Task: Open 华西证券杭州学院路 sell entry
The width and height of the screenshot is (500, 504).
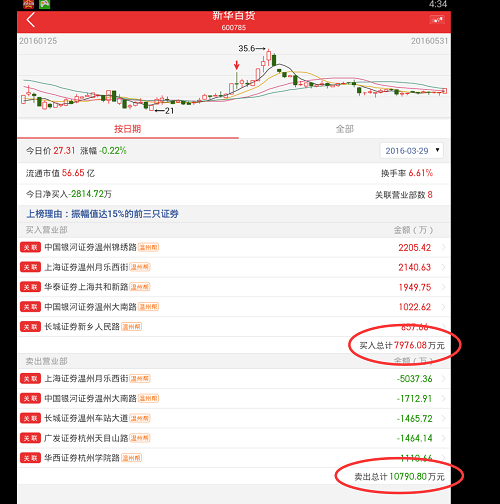Action: [234, 458]
